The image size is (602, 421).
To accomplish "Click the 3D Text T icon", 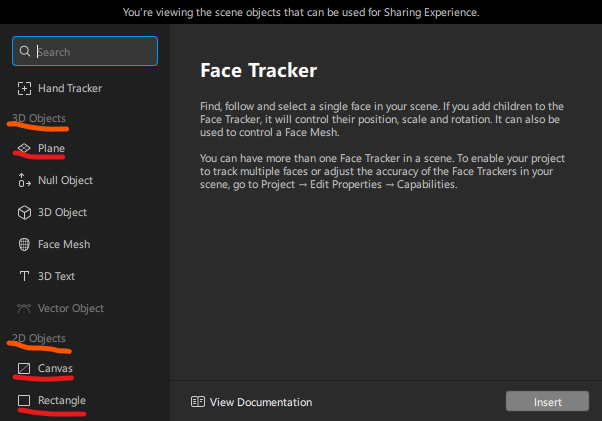I will (24, 276).
